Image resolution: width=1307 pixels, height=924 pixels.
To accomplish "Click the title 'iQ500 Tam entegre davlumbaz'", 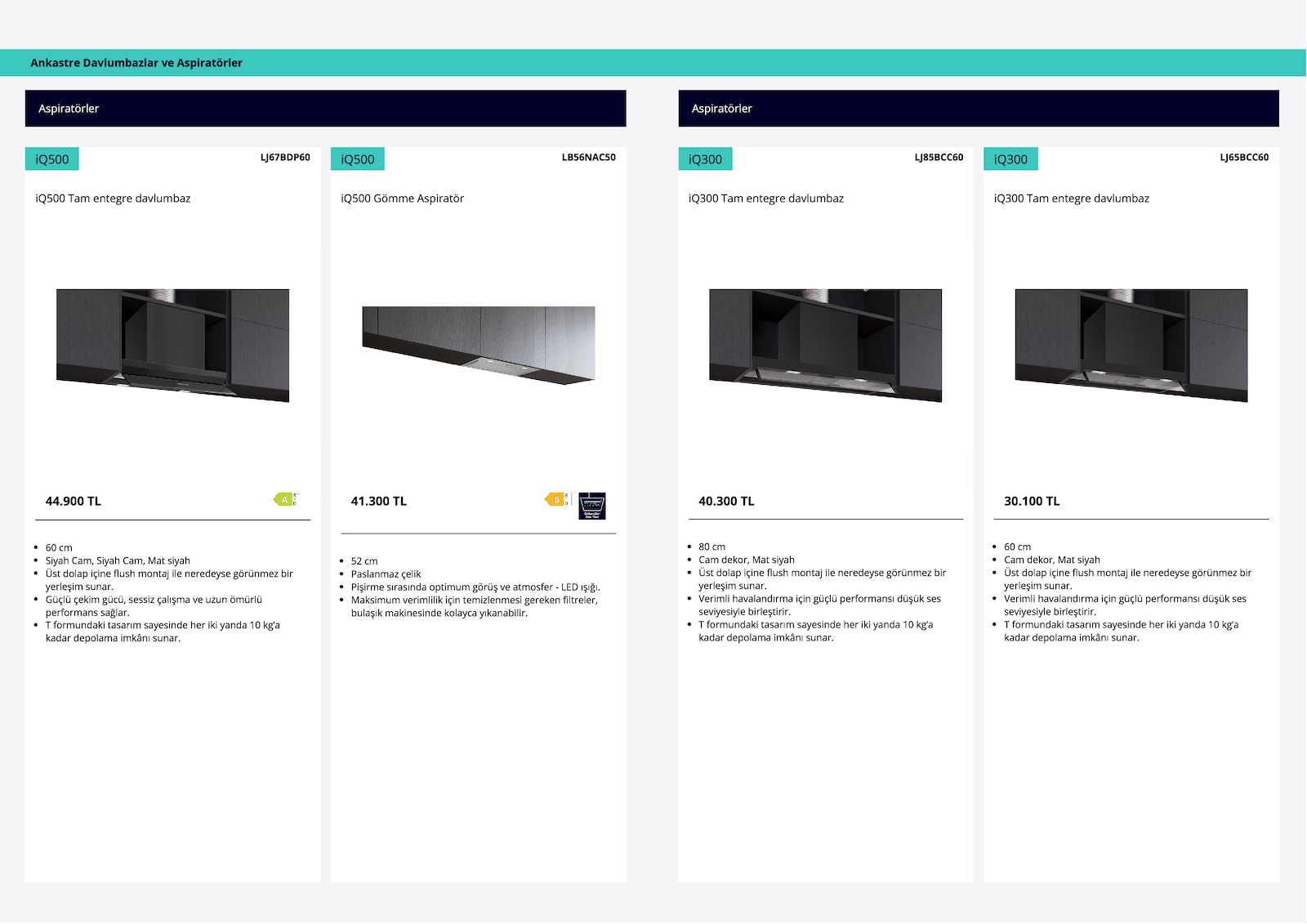I will point(113,199).
